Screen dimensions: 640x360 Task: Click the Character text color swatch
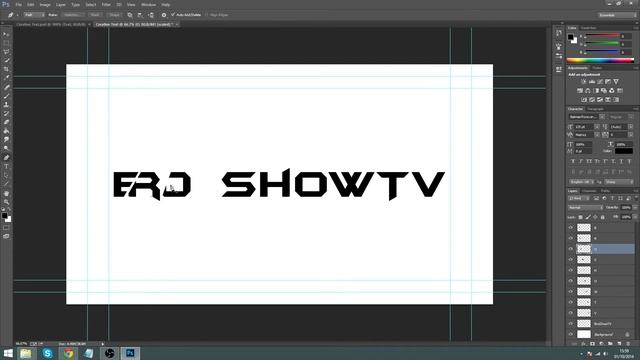point(624,151)
